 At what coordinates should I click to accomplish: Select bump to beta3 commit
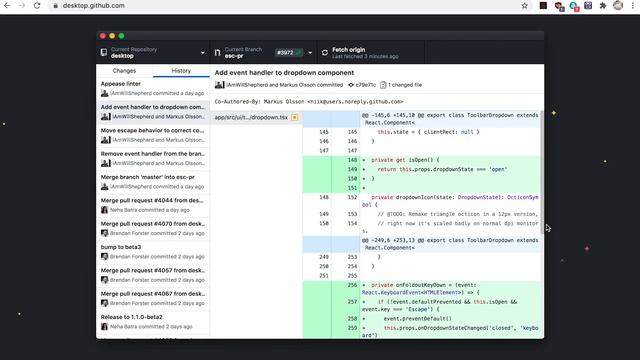[x=153, y=251]
